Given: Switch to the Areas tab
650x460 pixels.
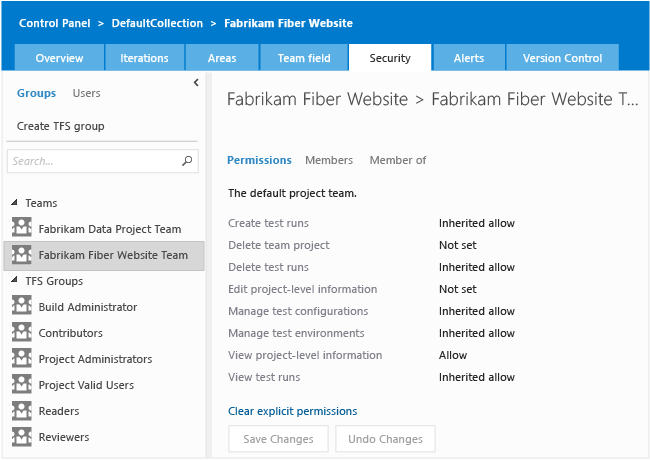Looking at the screenshot, I should pos(222,58).
